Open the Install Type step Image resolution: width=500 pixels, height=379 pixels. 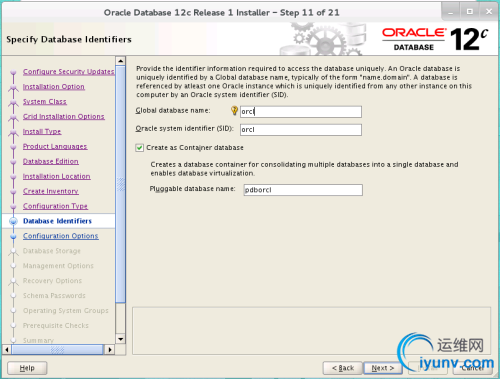pyautogui.click(x=42, y=132)
